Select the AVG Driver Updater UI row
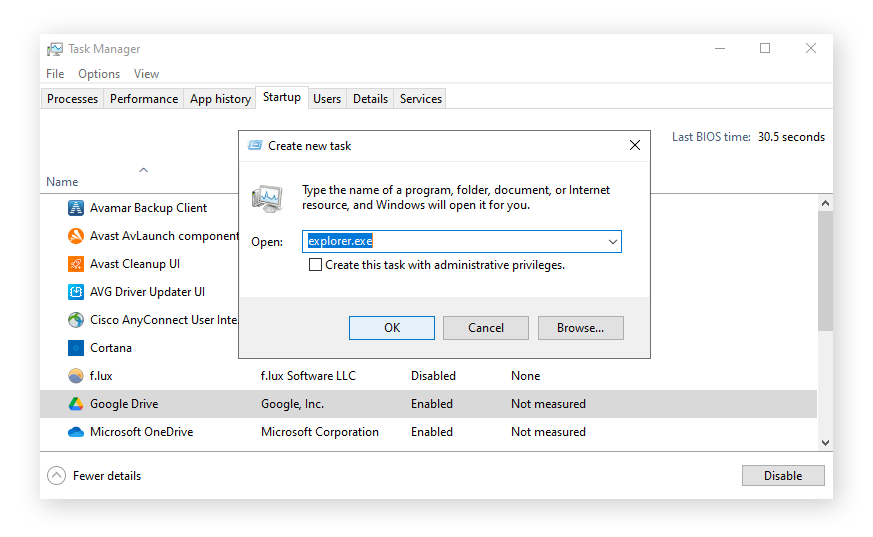The width and height of the screenshot is (873, 537). 148,292
